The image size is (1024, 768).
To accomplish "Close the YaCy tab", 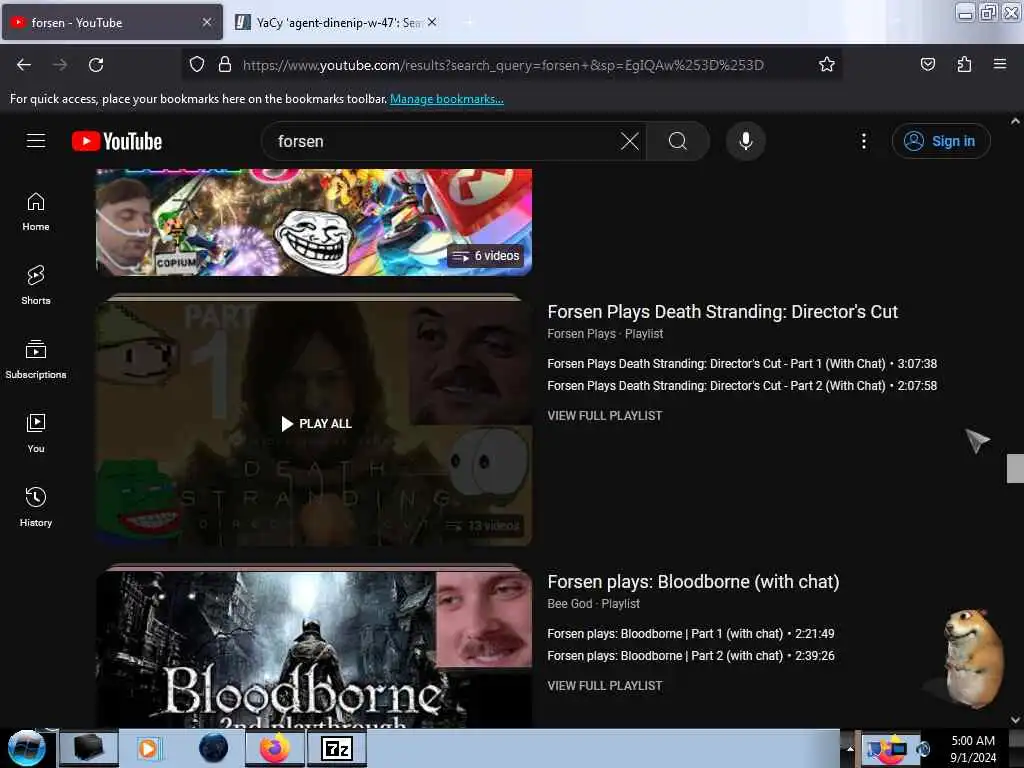I will click(432, 22).
